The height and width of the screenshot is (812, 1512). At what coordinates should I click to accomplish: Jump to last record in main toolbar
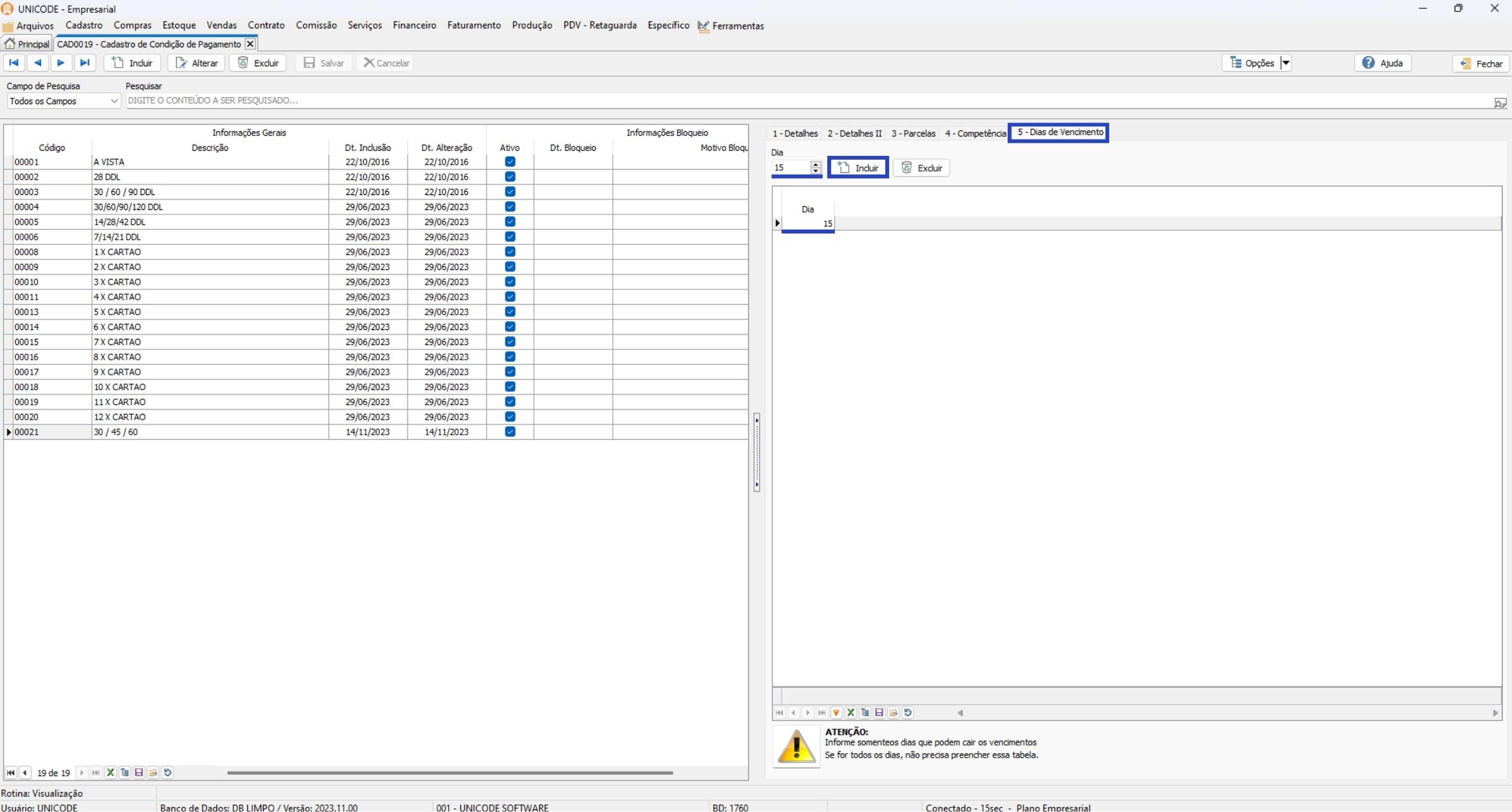[85, 63]
